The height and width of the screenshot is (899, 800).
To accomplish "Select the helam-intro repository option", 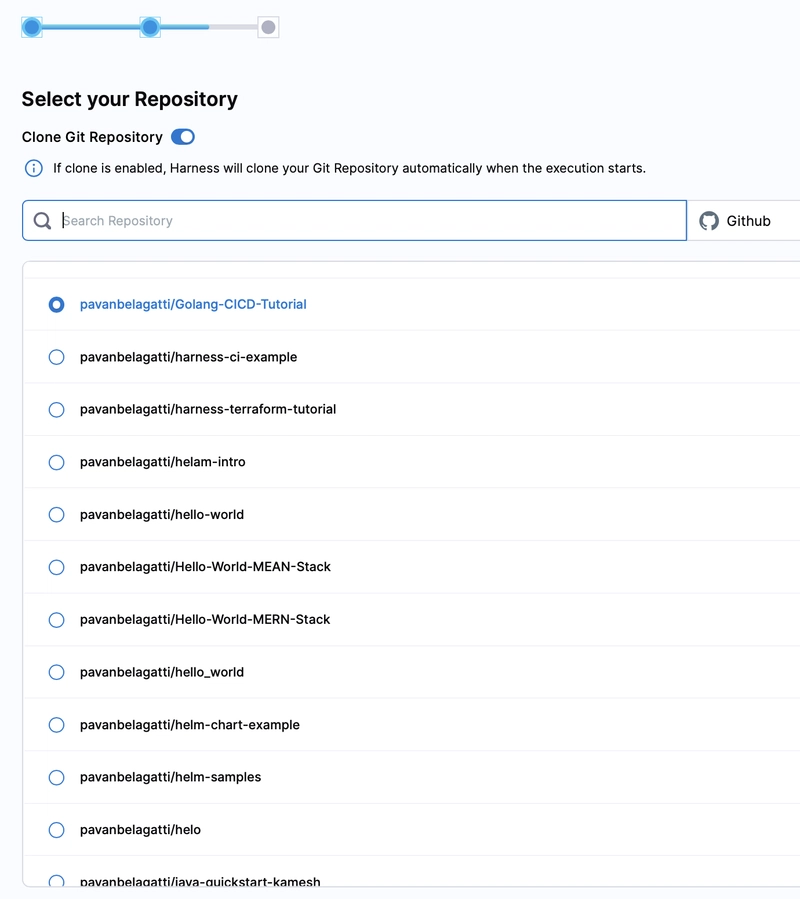I will coord(57,462).
